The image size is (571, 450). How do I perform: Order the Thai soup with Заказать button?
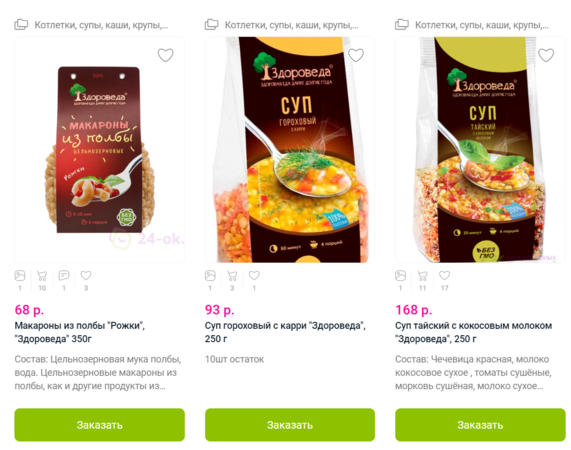(x=480, y=425)
